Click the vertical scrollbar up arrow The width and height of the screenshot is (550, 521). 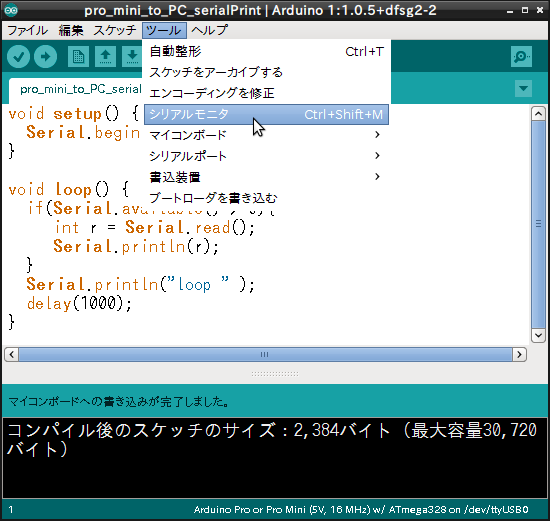pyautogui.click(x=538, y=114)
